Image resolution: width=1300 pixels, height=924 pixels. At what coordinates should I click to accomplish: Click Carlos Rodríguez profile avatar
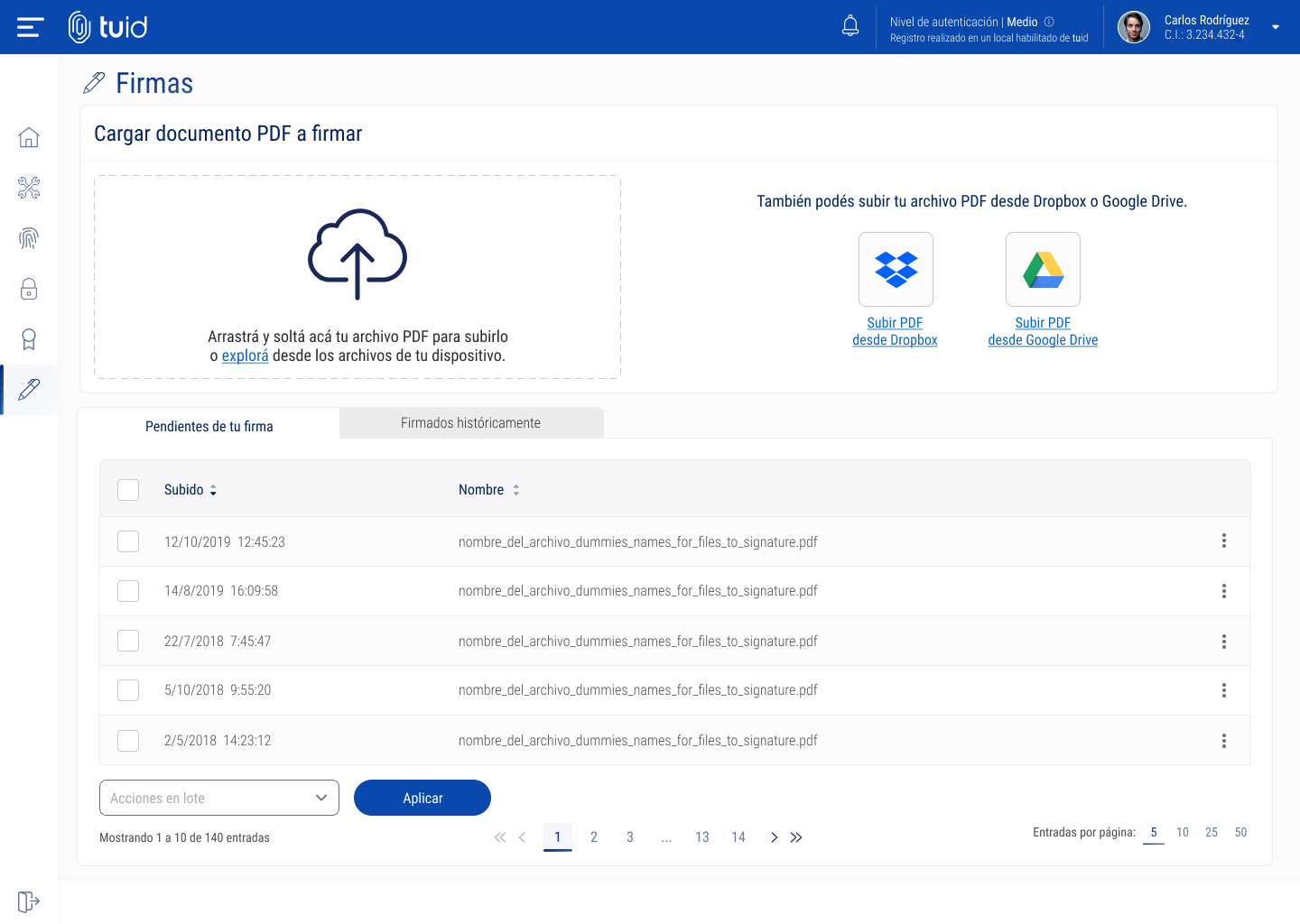click(x=1134, y=27)
